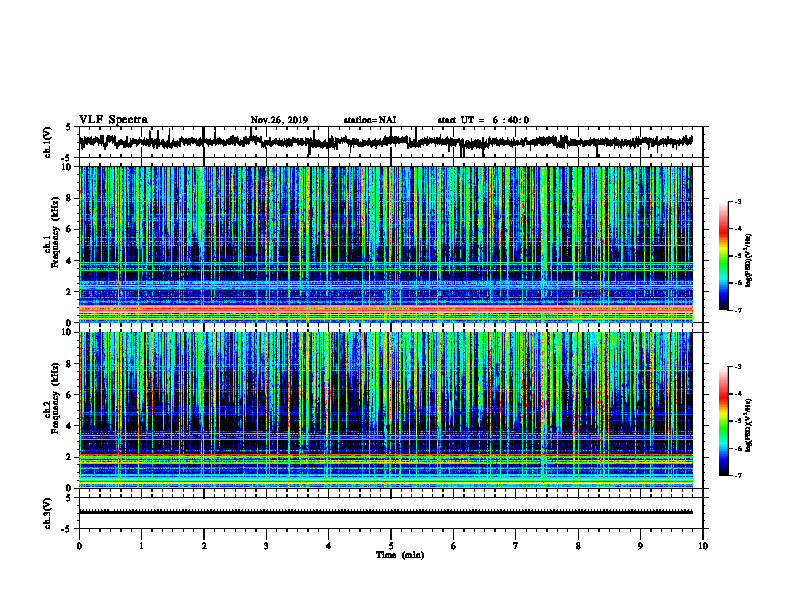Click the "VLF Spectra" title text
792x612 pixels.
tap(113, 120)
